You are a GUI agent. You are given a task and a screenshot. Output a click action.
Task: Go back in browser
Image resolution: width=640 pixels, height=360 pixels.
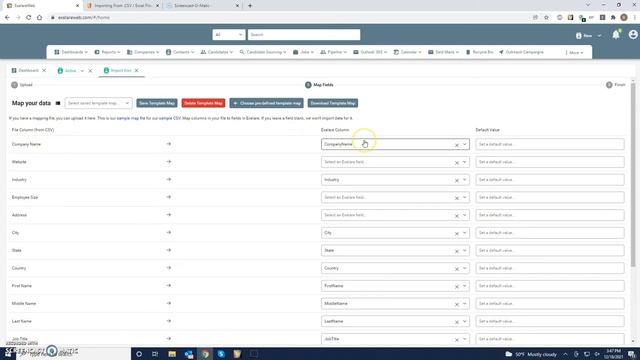click(7, 18)
